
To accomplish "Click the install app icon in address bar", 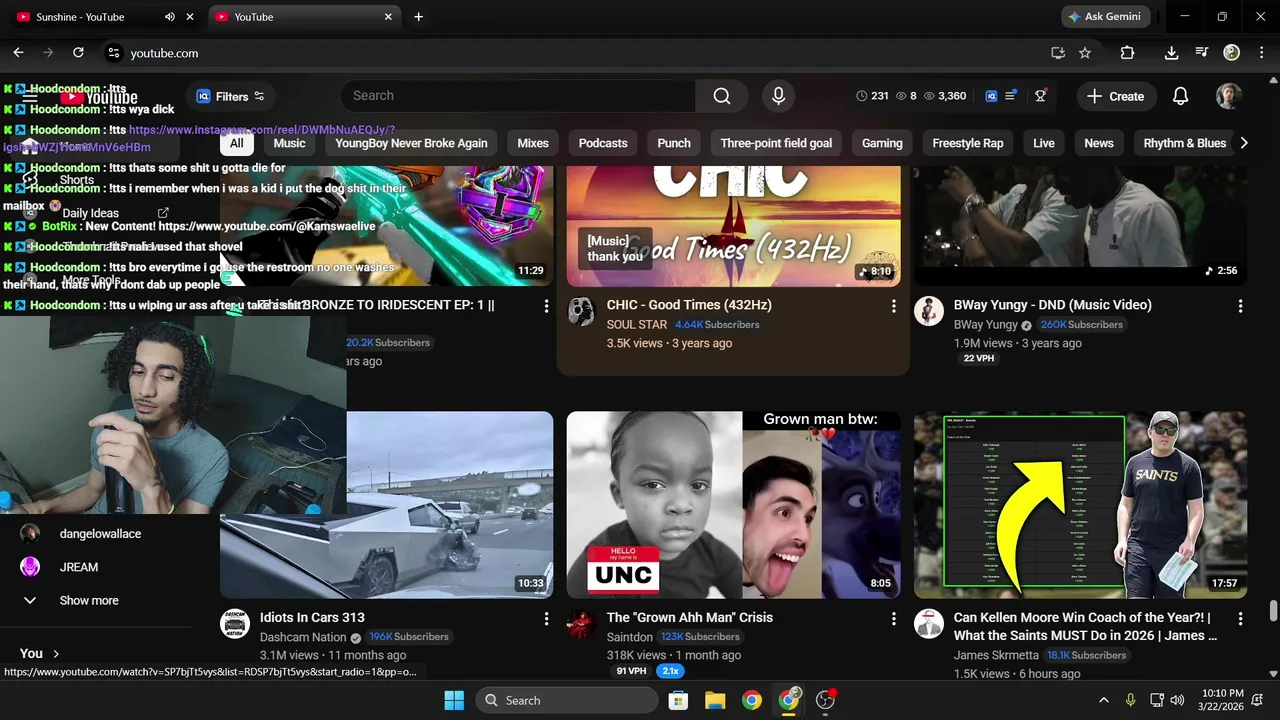I will (1058, 53).
